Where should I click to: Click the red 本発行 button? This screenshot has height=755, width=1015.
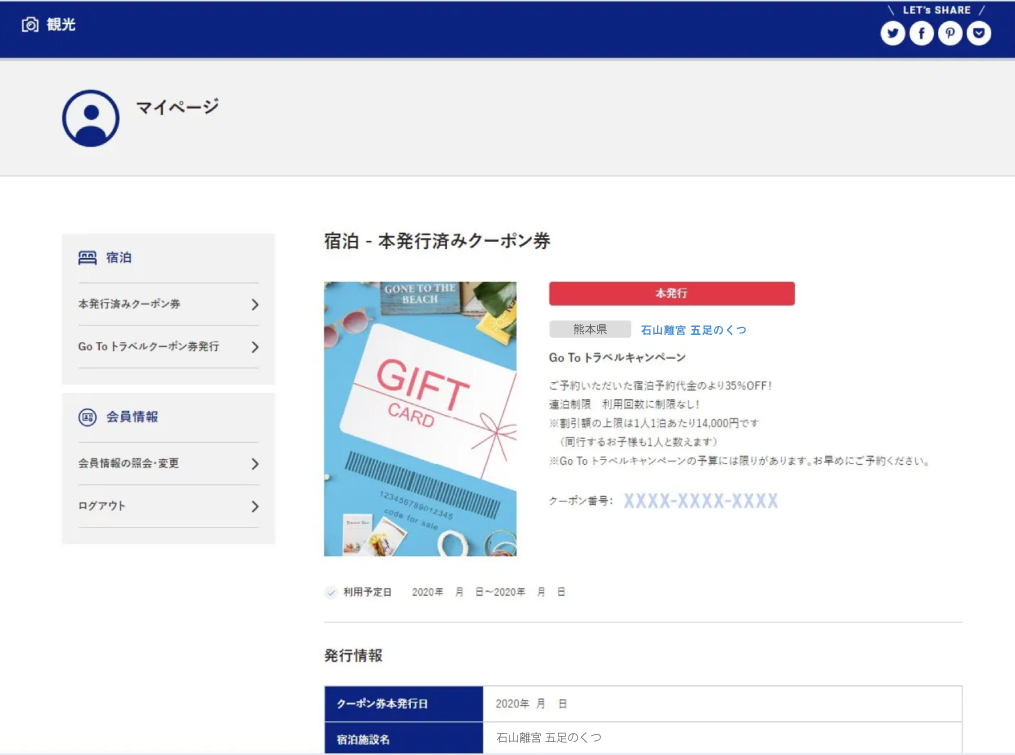click(671, 293)
